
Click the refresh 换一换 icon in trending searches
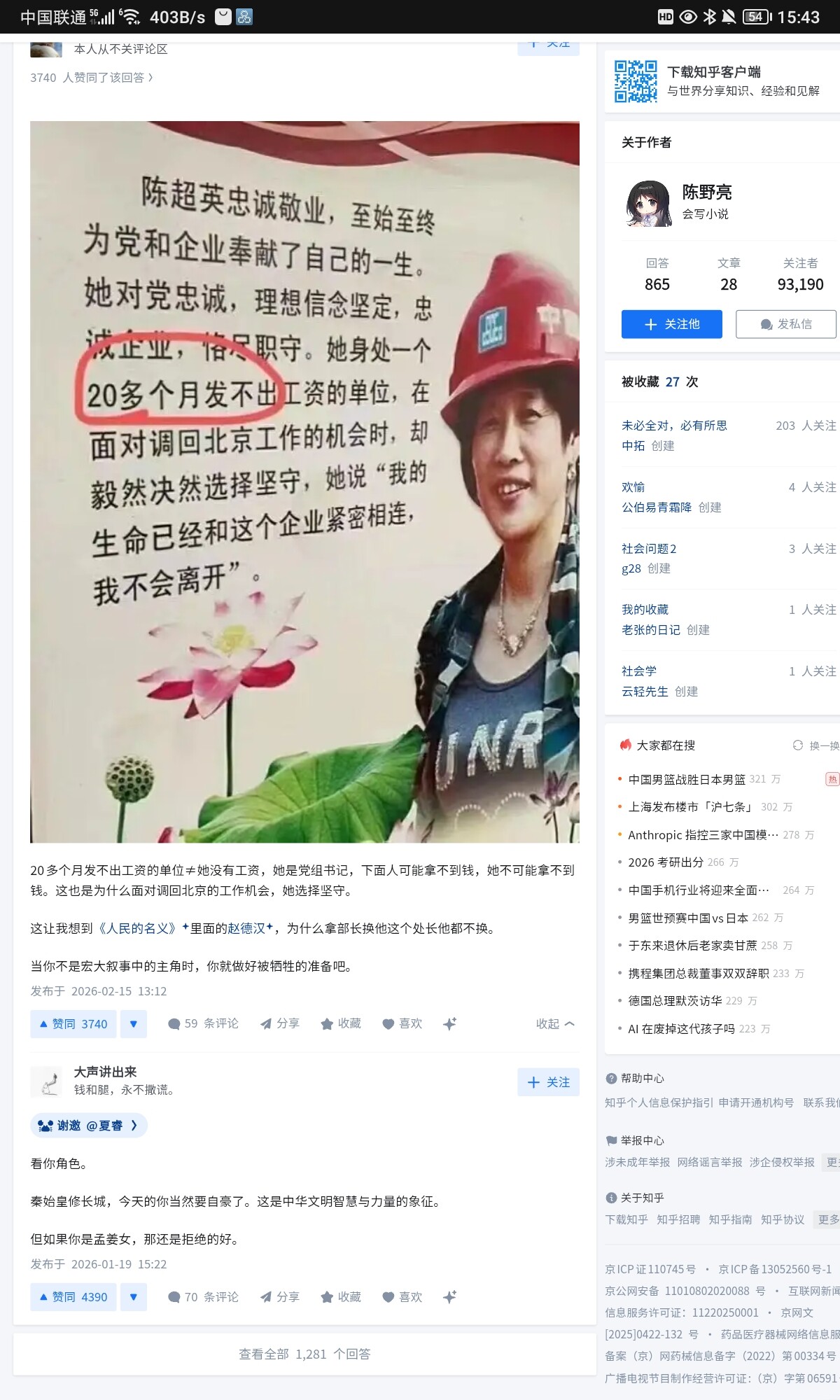click(798, 745)
